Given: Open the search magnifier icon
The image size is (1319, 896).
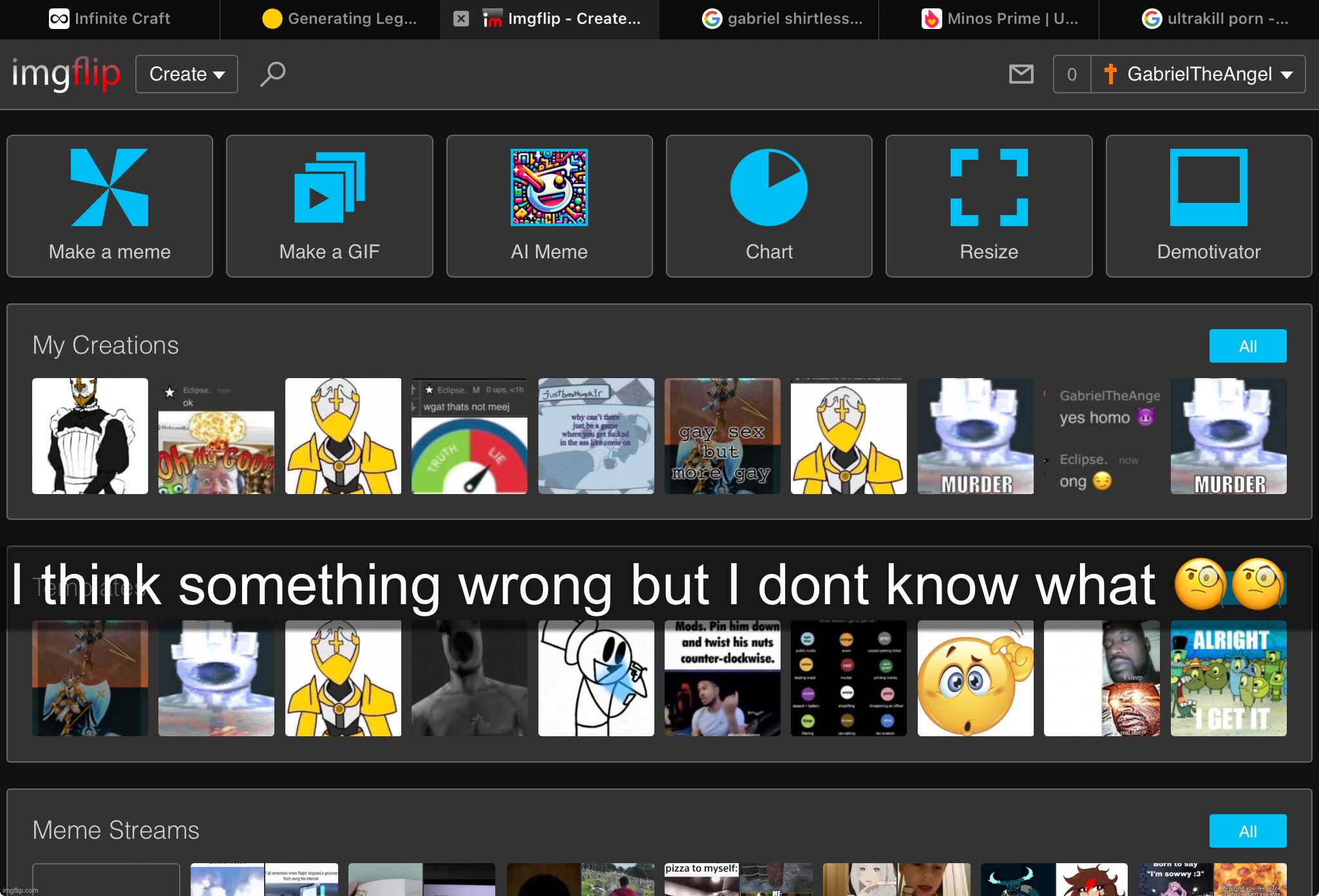Looking at the screenshot, I should pyautogui.click(x=272, y=73).
